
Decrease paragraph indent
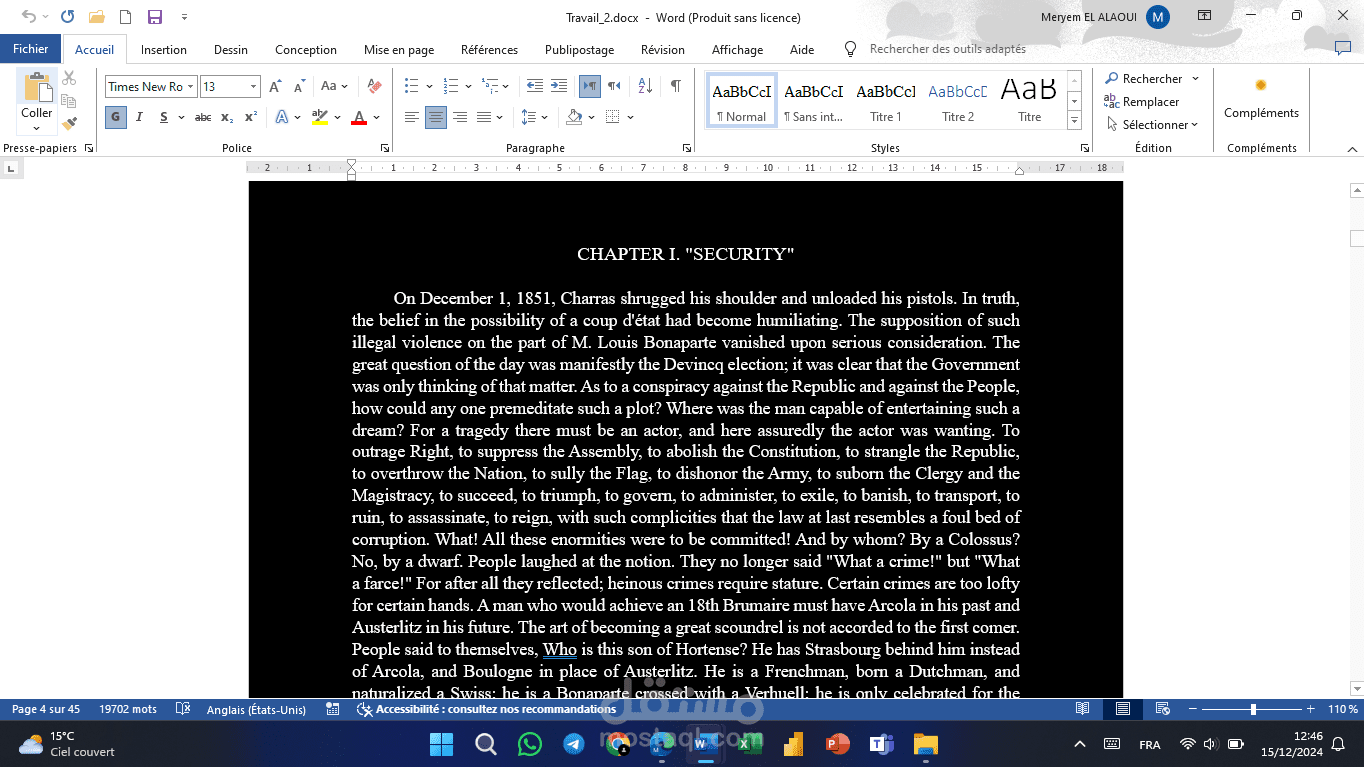[535, 86]
